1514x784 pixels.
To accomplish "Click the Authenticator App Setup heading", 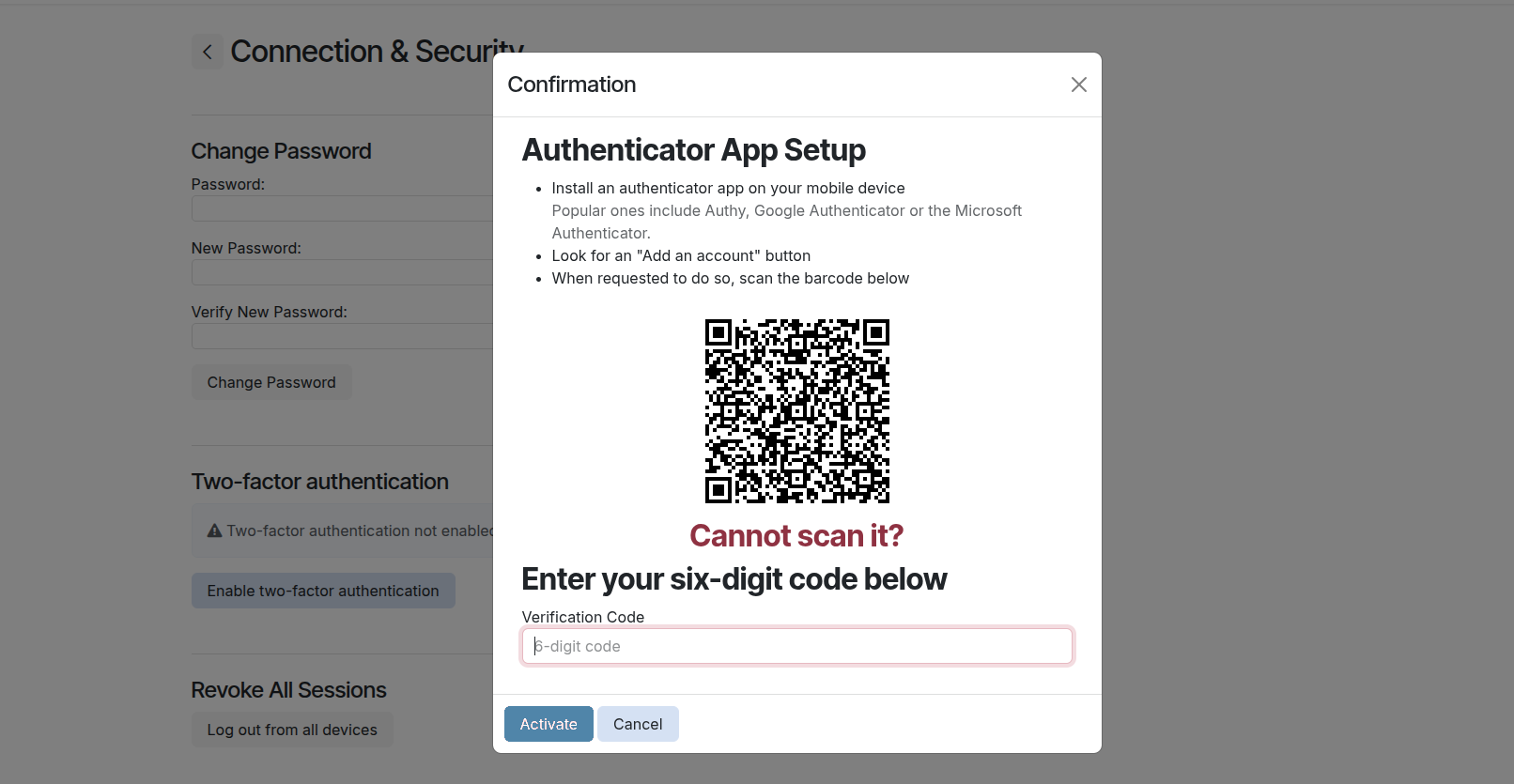I will click(693, 150).
